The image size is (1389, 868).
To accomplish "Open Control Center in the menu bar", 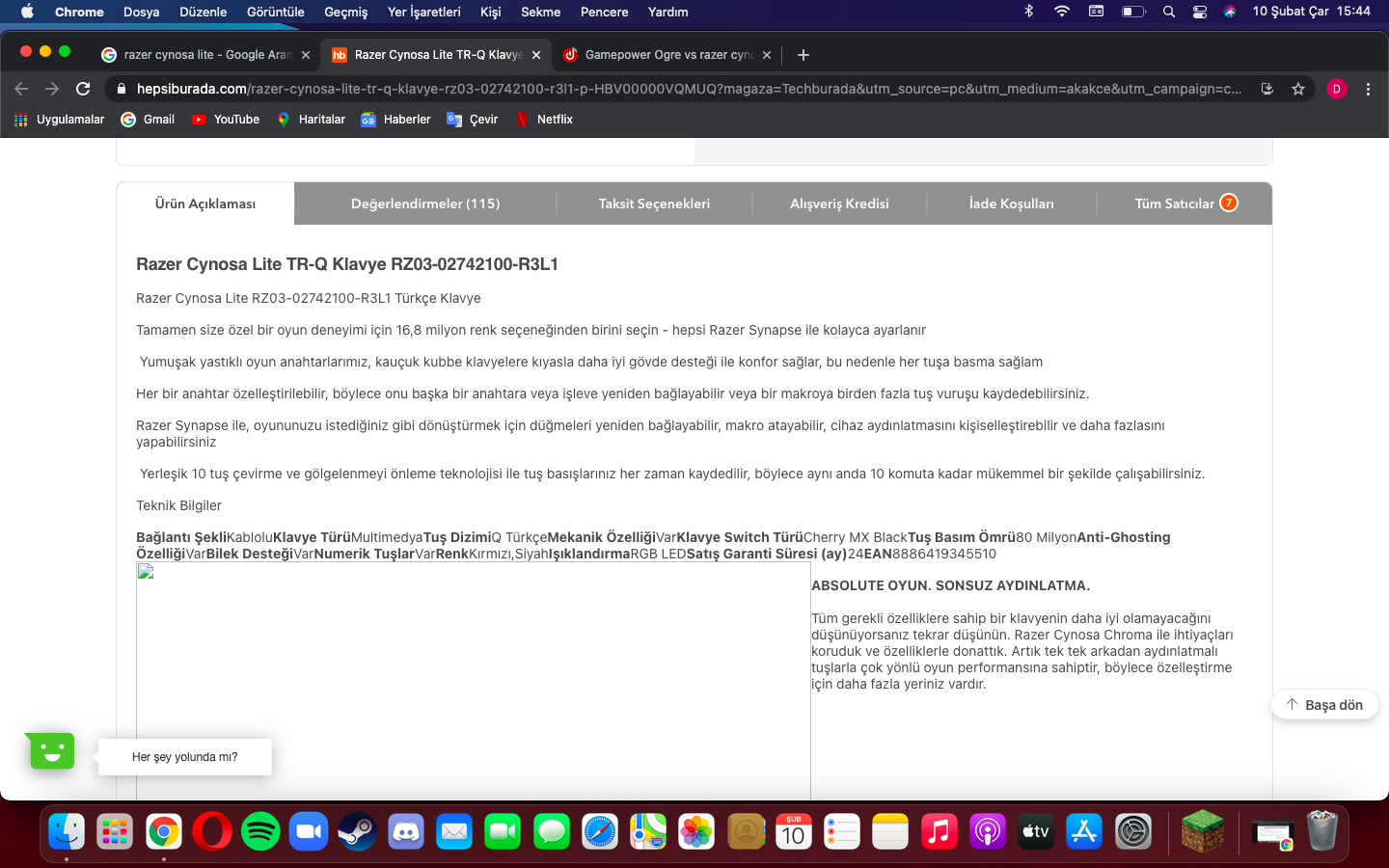I will pos(1200,12).
